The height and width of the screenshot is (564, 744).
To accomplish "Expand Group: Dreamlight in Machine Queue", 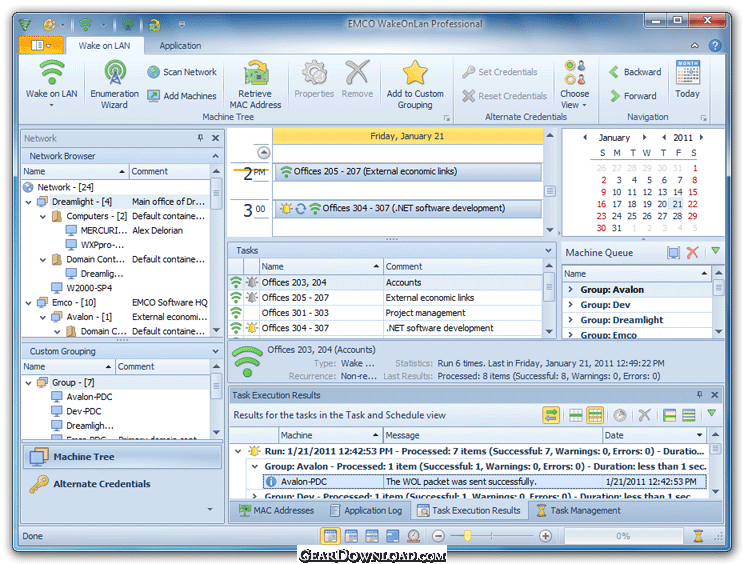I will (x=570, y=320).
